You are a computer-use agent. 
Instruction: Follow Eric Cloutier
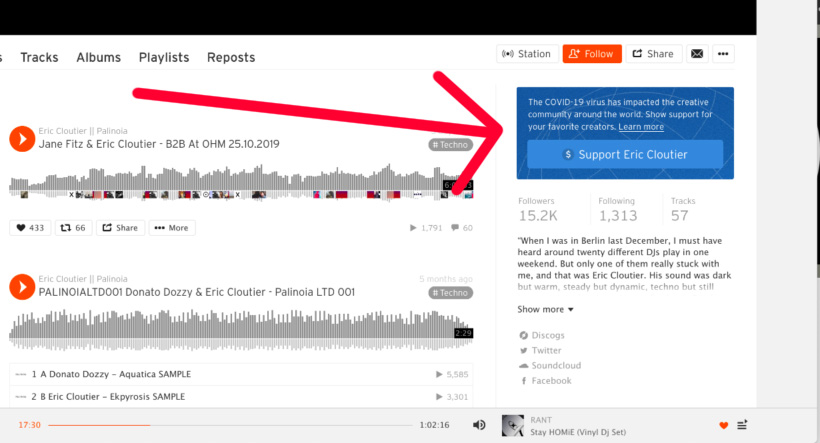click(592, 54)
